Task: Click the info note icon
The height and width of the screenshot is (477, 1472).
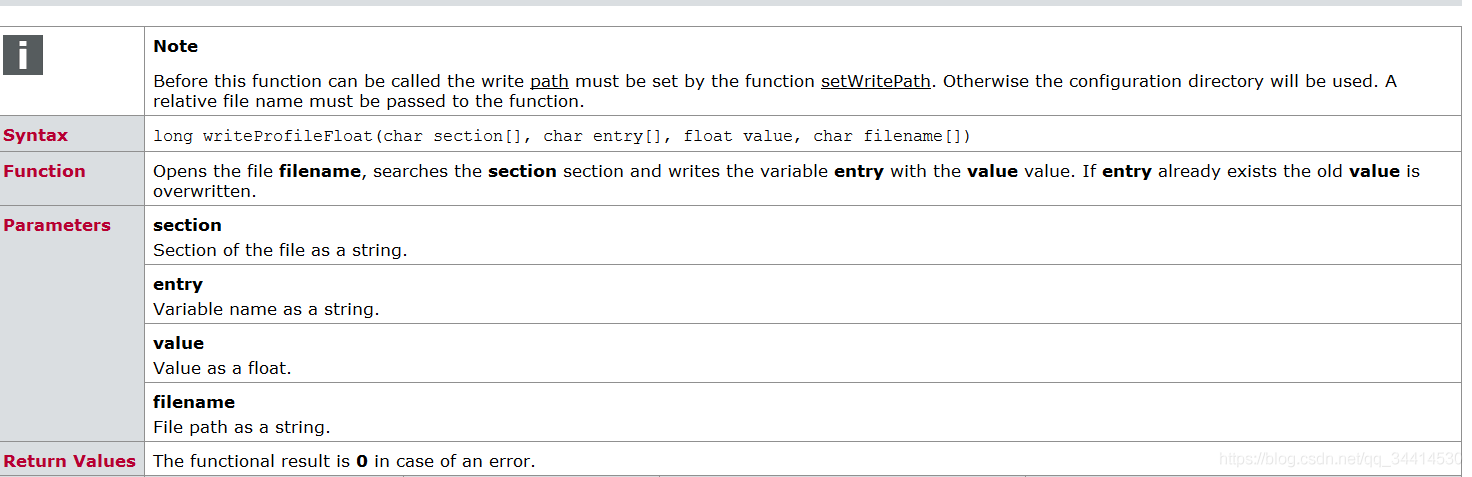Action: (x=23, y=55)
